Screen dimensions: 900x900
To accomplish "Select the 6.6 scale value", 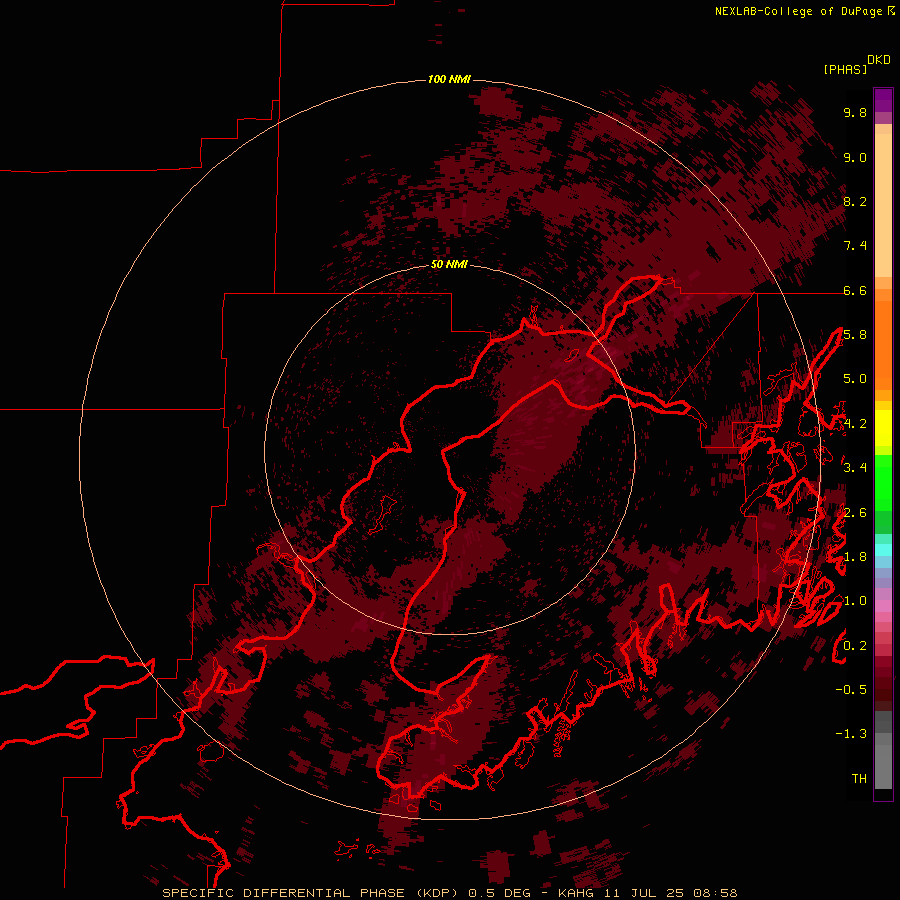I will pos(855,290).
